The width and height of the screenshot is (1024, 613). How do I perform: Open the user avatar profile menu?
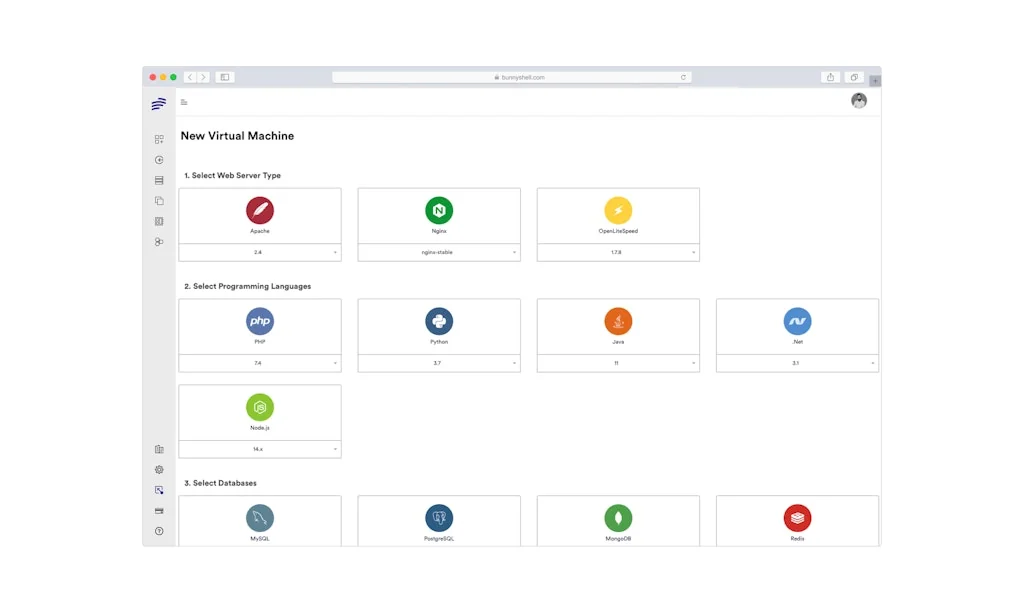pyautogui.click(x=859, y=101)
